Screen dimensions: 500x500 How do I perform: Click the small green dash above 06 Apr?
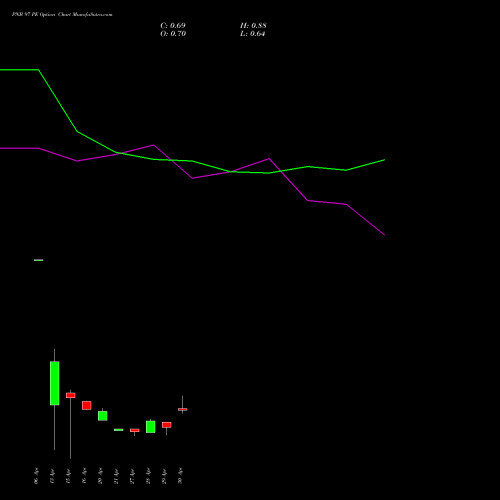click(x=39, y=260)
